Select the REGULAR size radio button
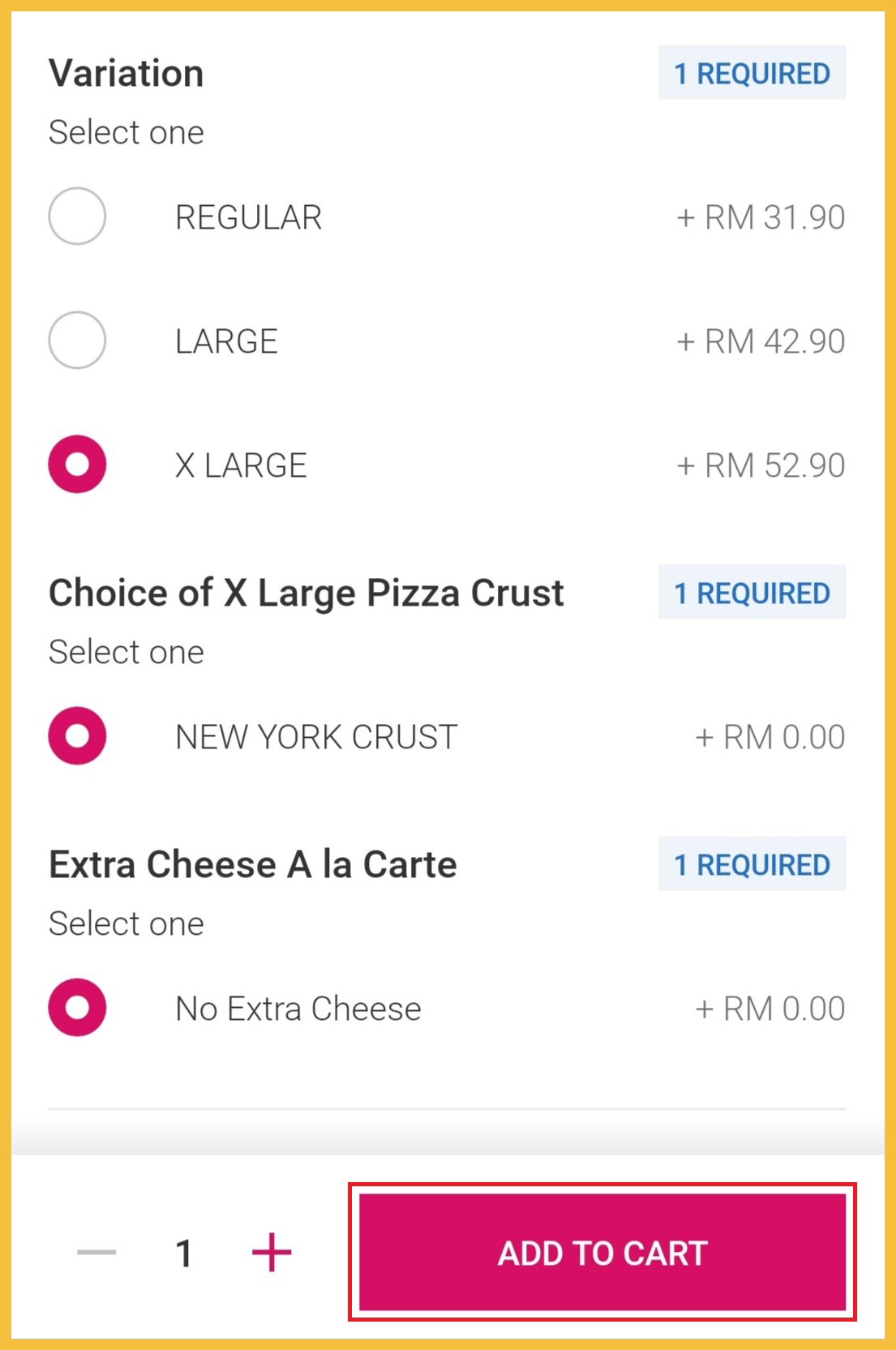Image resolution: width=896 pixels, height=1350 pixels. pos(77,216)
